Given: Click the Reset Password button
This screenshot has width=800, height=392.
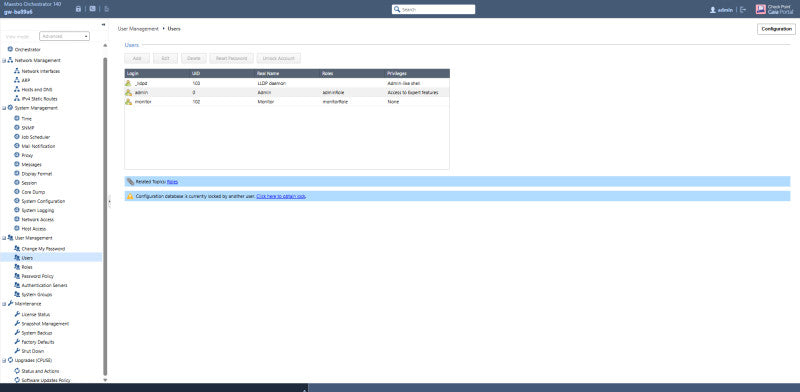Looking at the screenshot, I should click(232, 58).
